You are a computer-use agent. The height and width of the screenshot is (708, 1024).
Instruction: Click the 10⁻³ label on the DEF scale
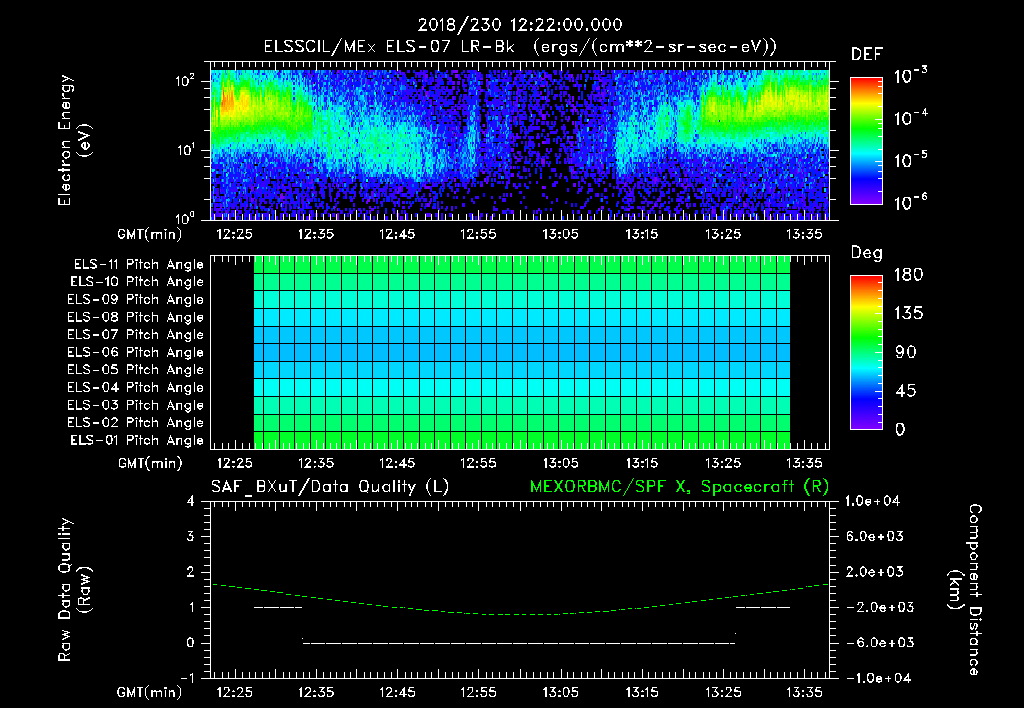(x=910, y=76)
